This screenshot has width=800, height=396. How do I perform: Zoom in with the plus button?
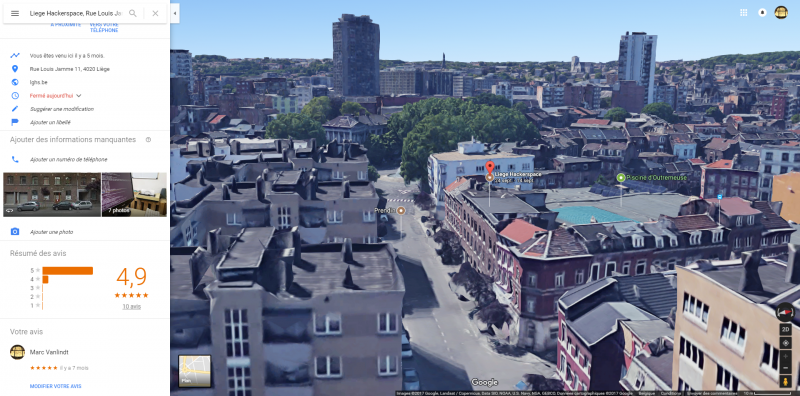[x=785, y=356]
